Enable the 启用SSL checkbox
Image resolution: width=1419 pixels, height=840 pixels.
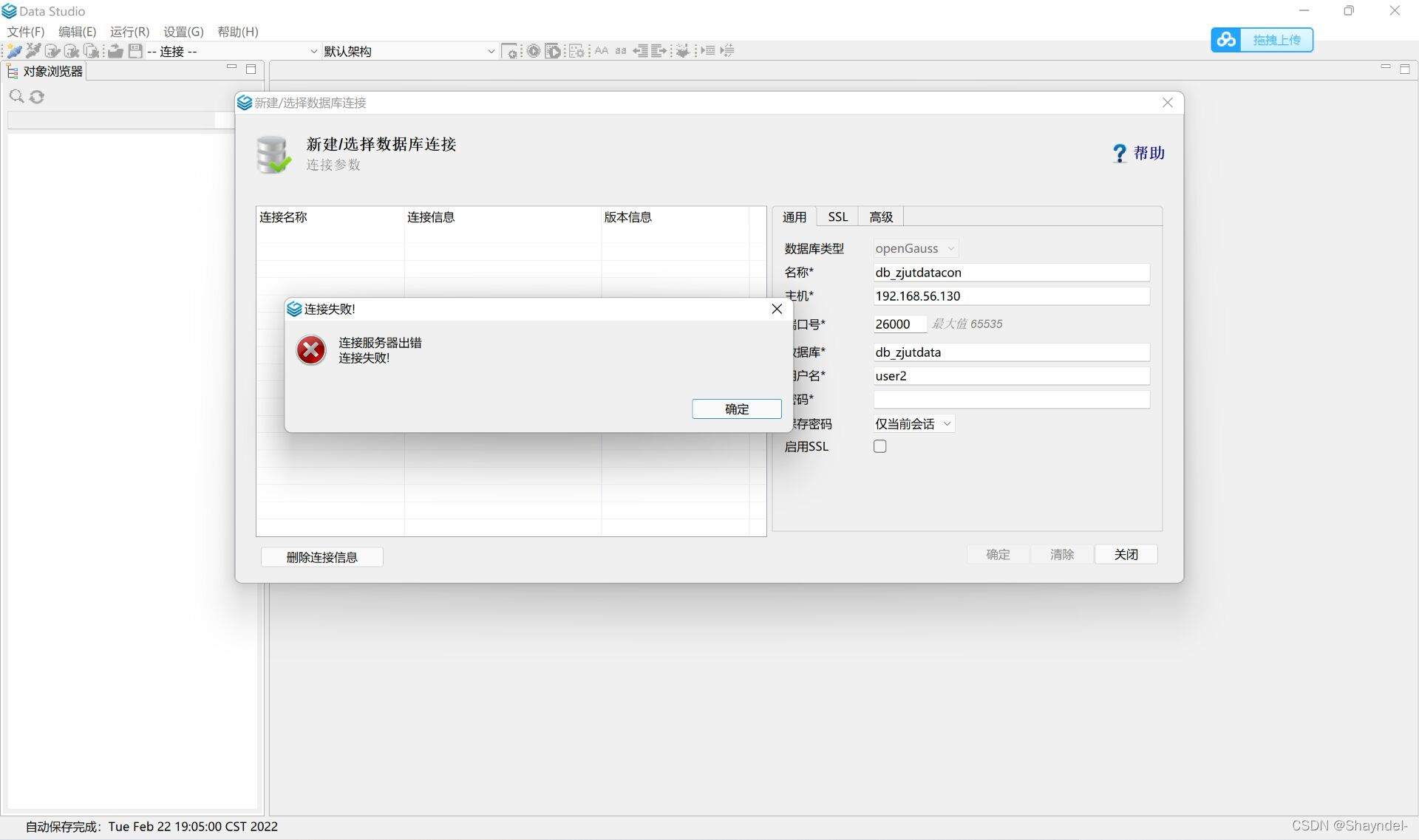pos(879,446)
